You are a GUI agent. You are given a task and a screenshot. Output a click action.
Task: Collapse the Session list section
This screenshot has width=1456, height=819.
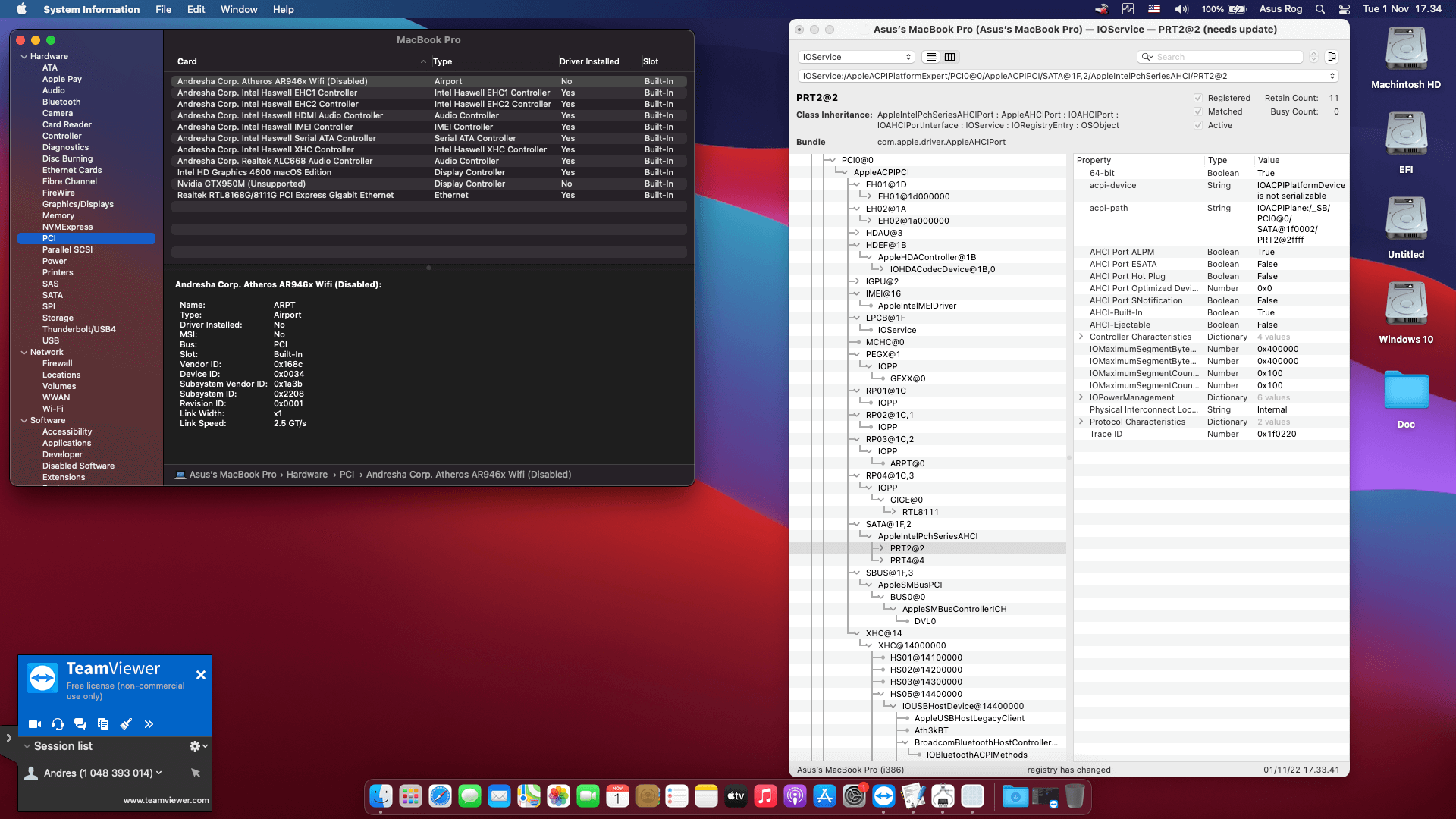pos(27,746)
